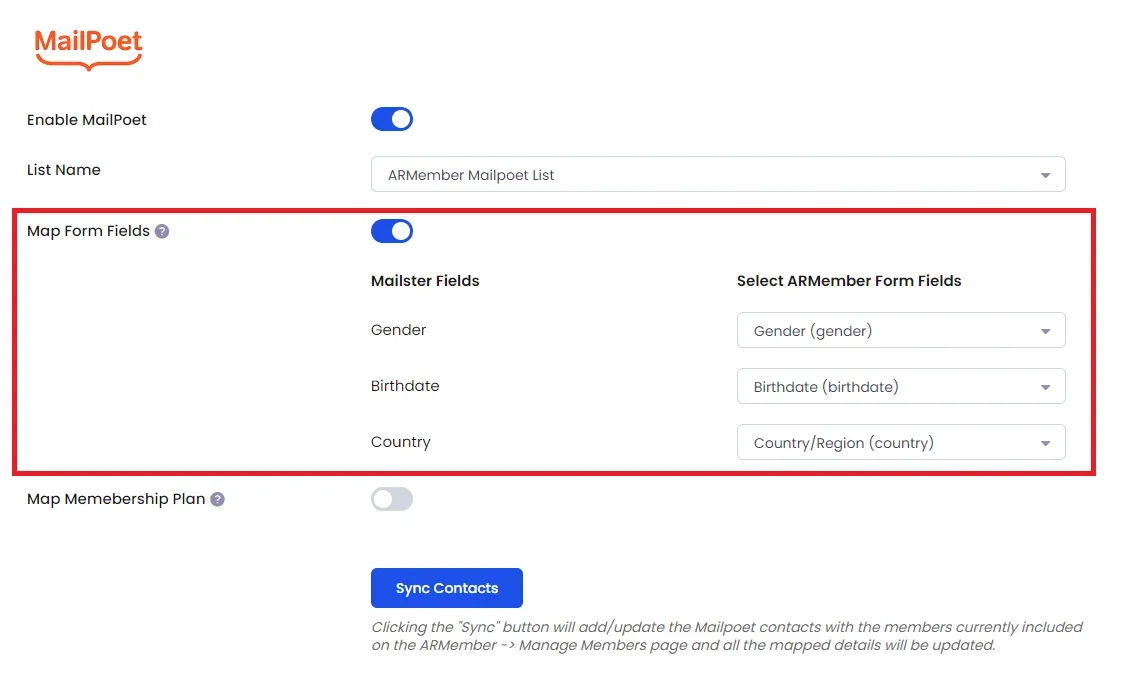This screenshot has width=1129, height=693.
Task: Click the Map Form Fields label
Action: click(x=88, y=231)
